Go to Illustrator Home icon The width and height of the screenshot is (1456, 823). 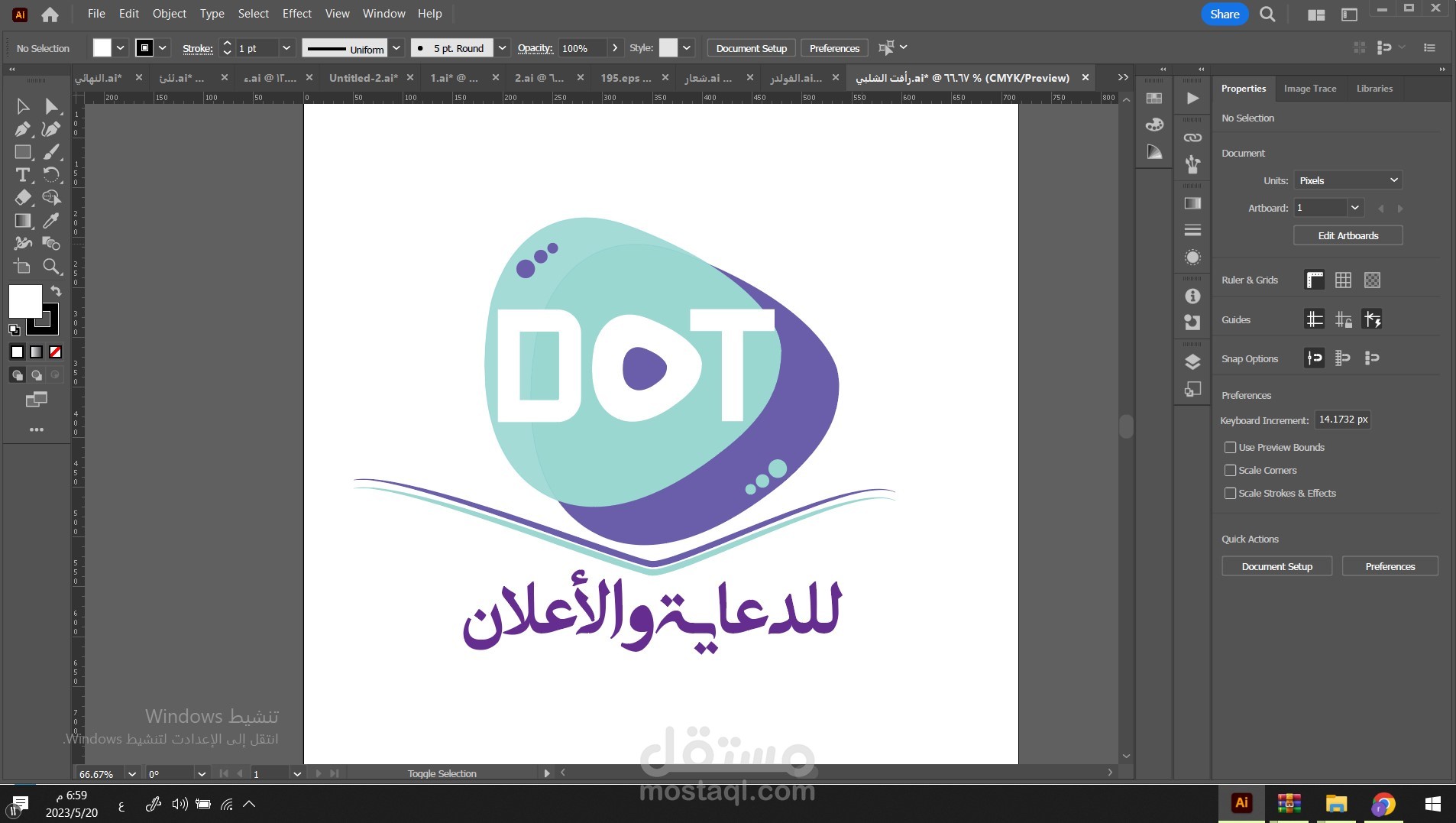[x=50, y=14]
